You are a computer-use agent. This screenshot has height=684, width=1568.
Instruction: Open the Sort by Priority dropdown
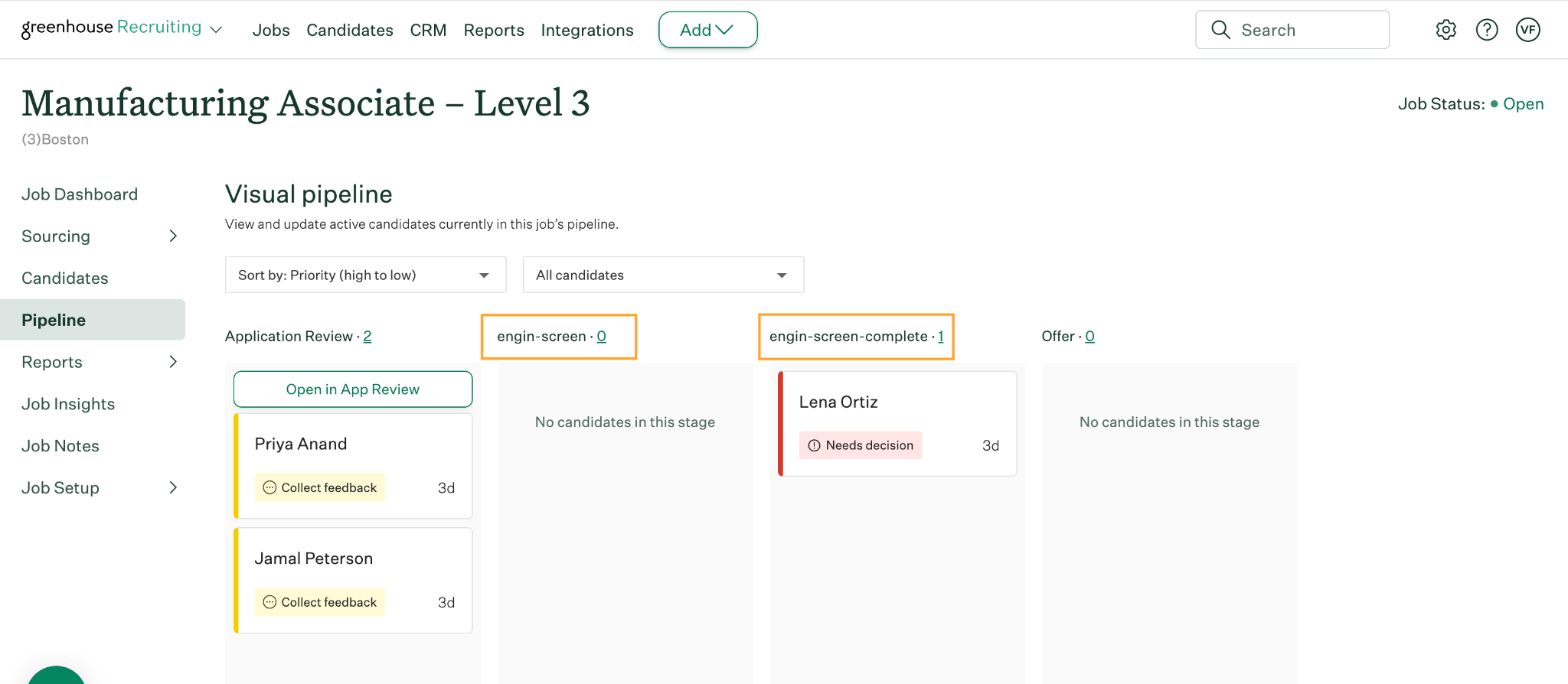[365, 275]
